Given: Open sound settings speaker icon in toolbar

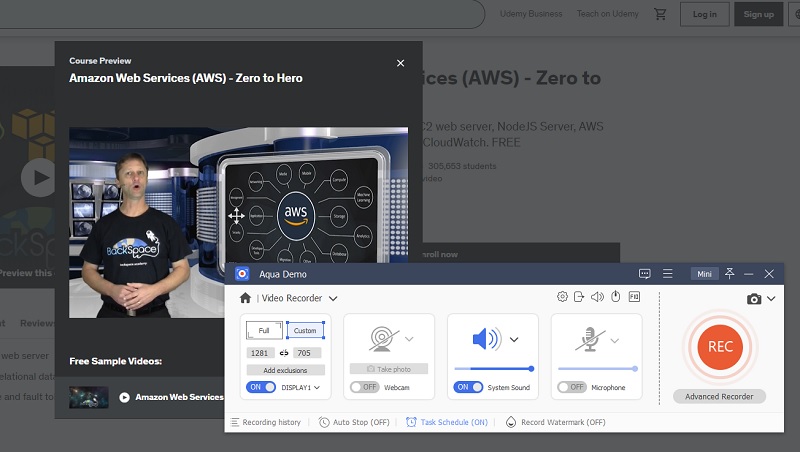Looking at the screenshot, I should pos(597,296).
